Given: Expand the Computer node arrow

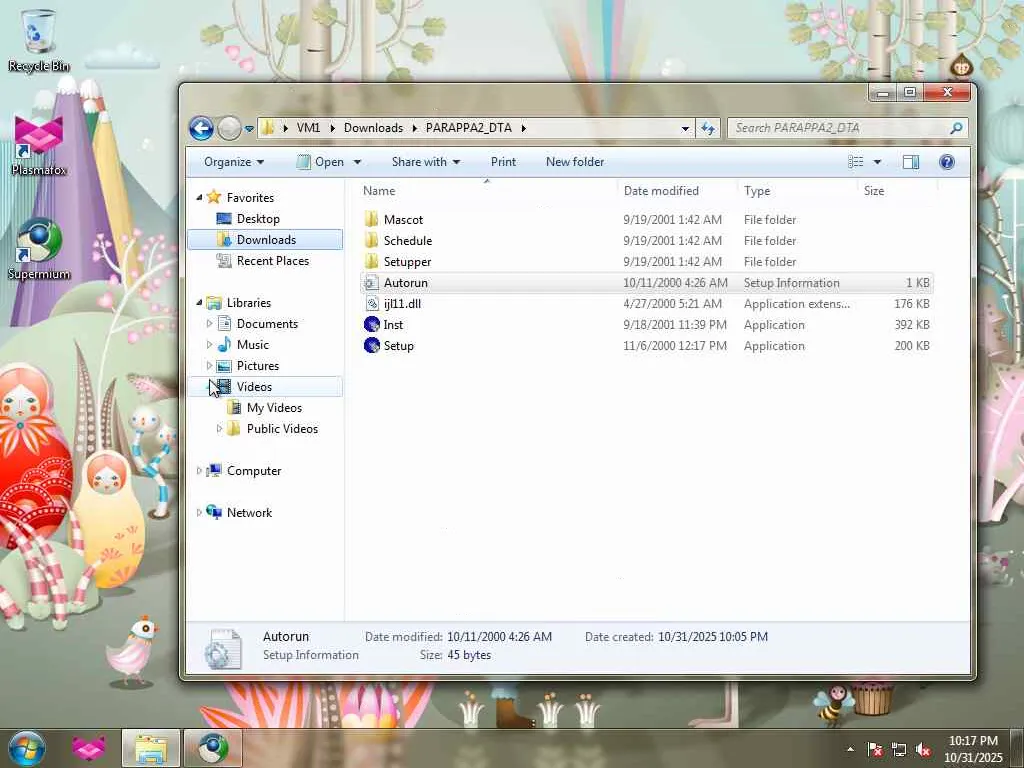Looking at the screenshot, I should click(199, 471).
